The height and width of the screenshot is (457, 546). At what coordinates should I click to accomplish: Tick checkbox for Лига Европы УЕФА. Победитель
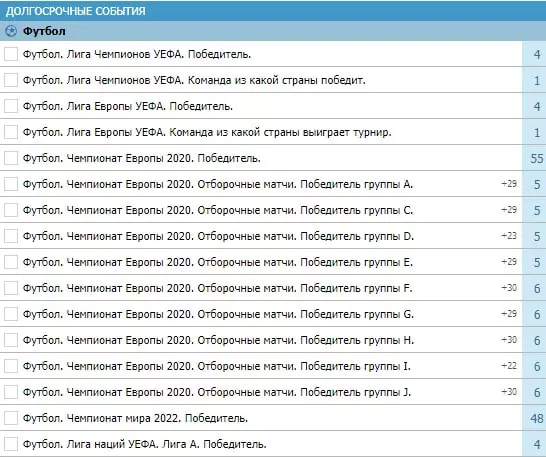click(x=11, y=106)
